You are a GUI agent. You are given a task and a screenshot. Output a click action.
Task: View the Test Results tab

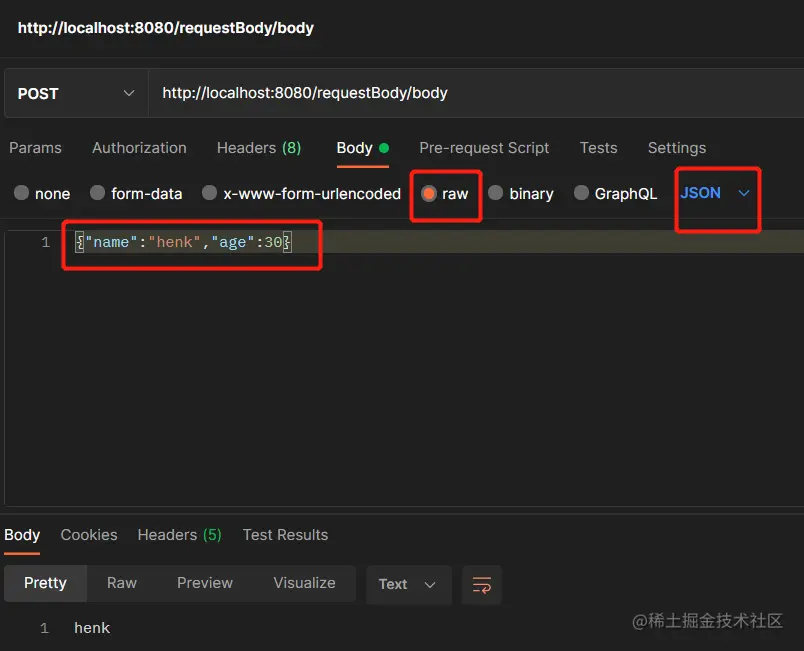285,535
